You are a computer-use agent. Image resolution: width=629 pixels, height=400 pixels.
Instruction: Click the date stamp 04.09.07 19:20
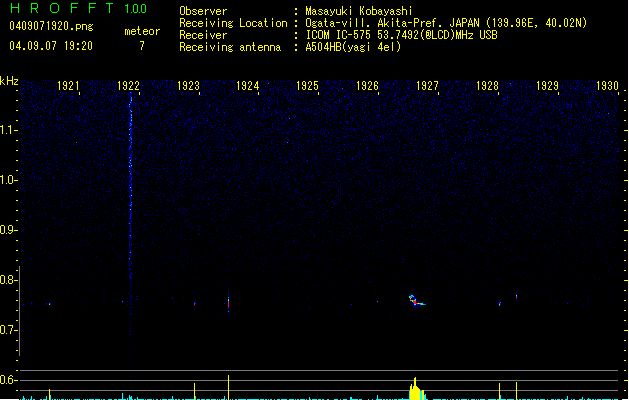point(51,46)
